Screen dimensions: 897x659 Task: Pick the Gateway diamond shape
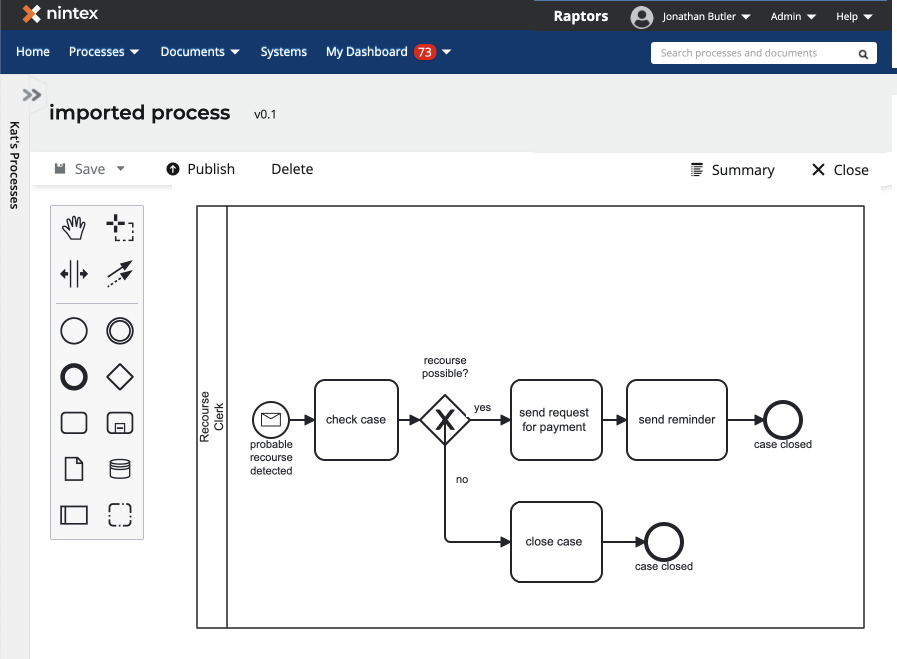tap(120, 377)
